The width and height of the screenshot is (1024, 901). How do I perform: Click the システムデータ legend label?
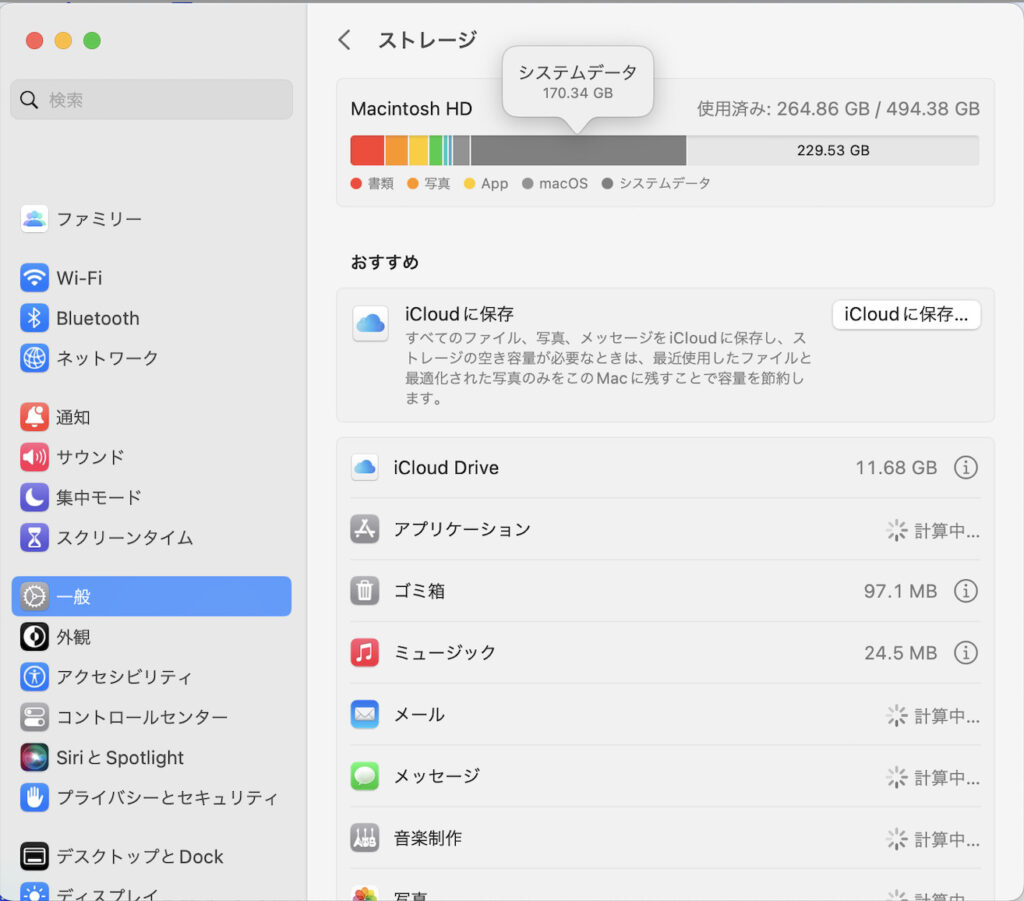pos(665,183)
